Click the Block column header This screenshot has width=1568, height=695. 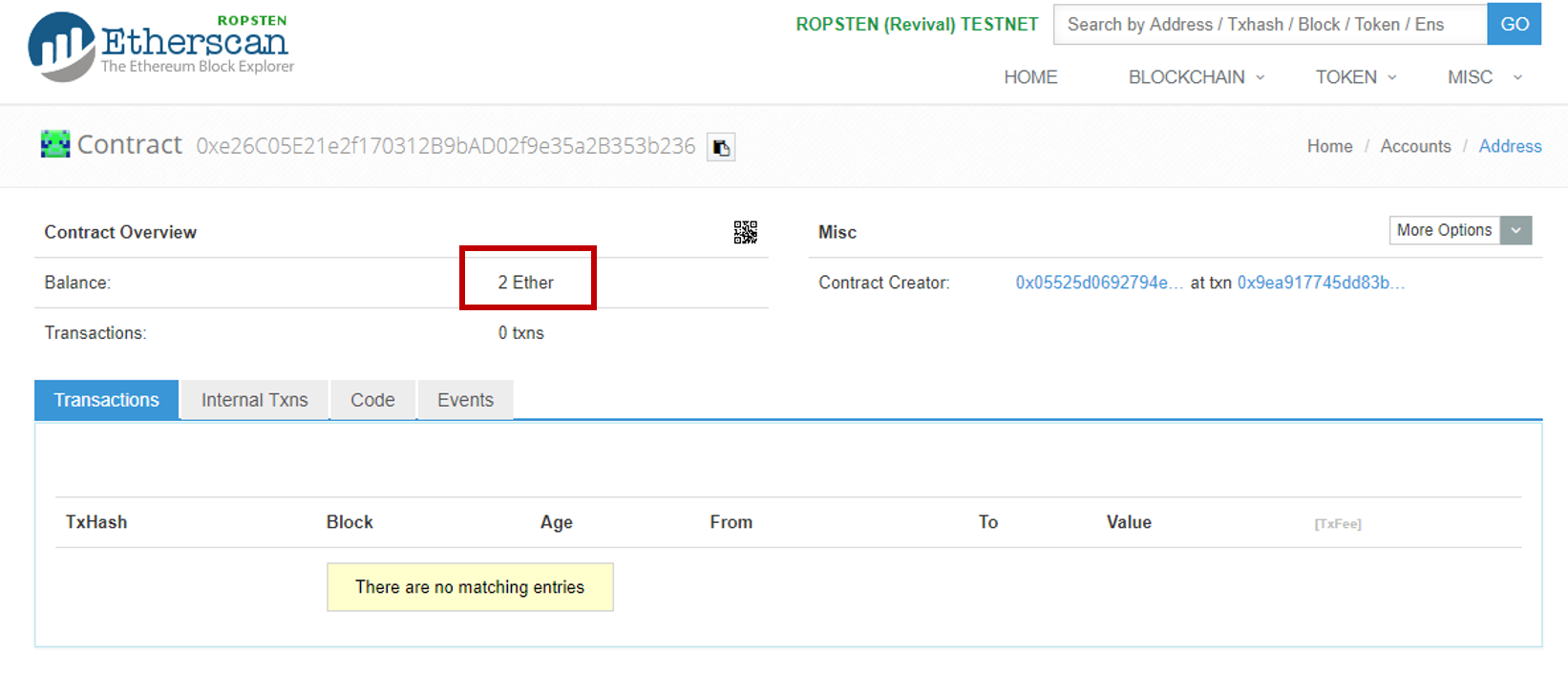tap(350, 522)
